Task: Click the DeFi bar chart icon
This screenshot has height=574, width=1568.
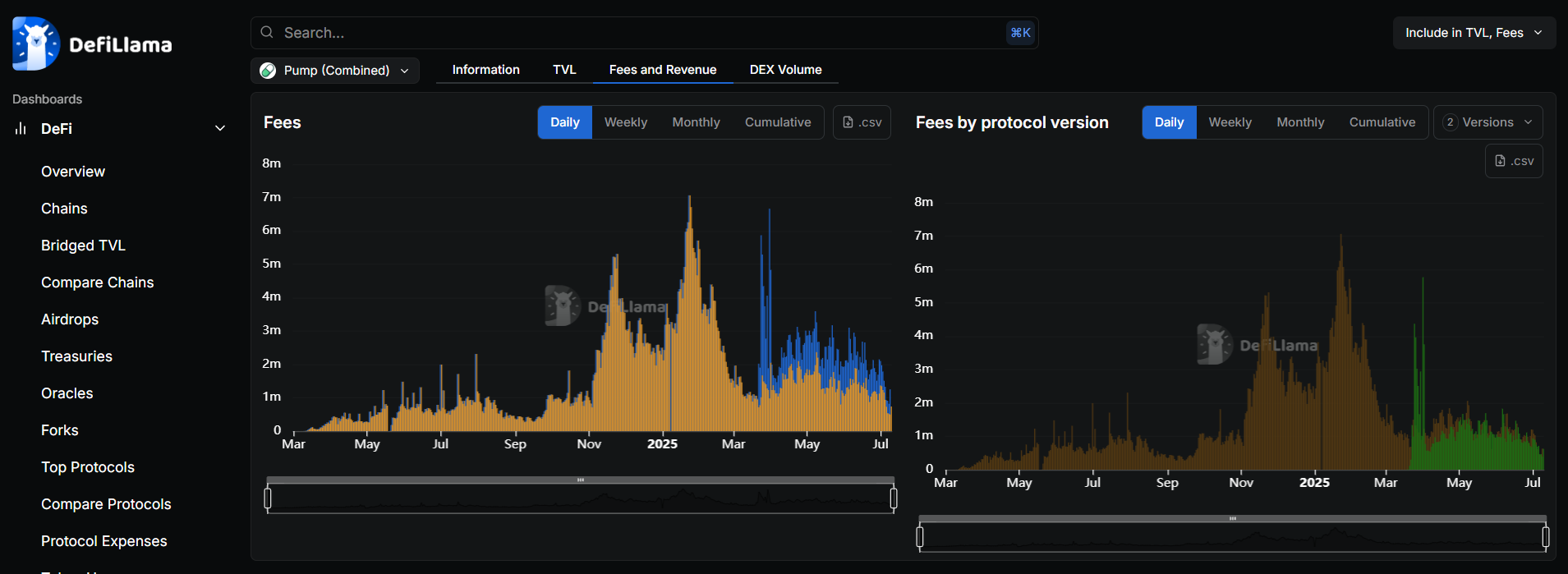Action: [x=21, y=129]
